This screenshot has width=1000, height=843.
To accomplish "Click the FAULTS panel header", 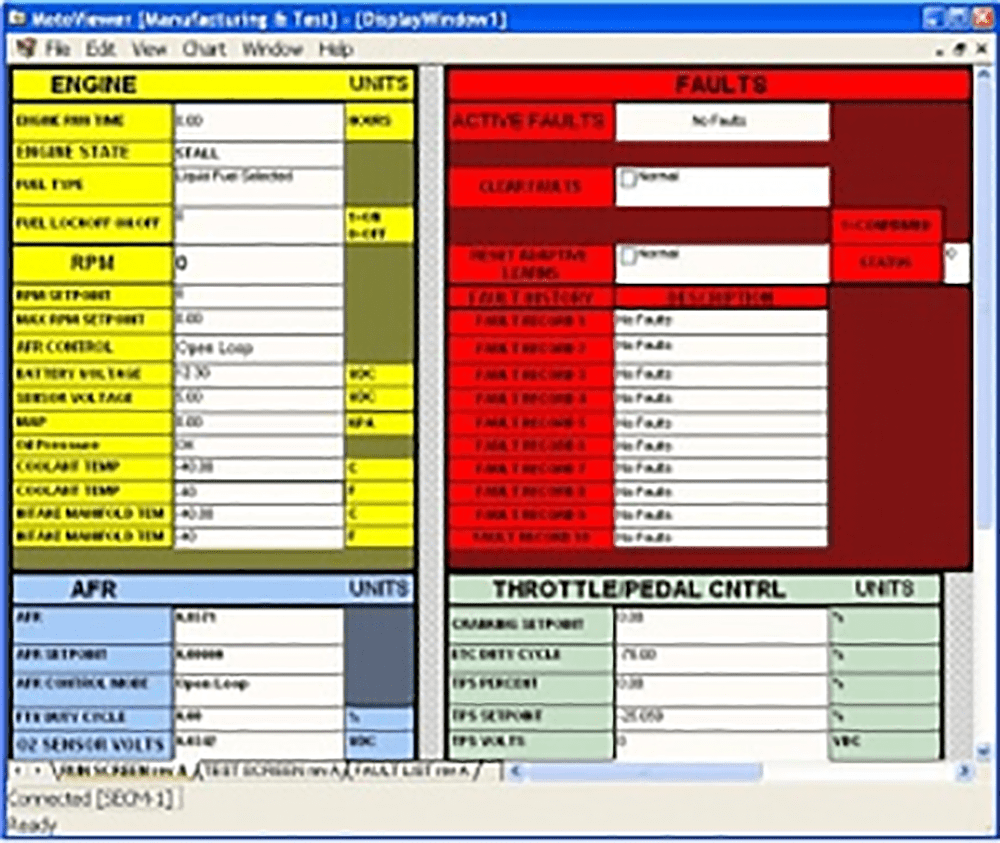I will [x=709, y=84].
